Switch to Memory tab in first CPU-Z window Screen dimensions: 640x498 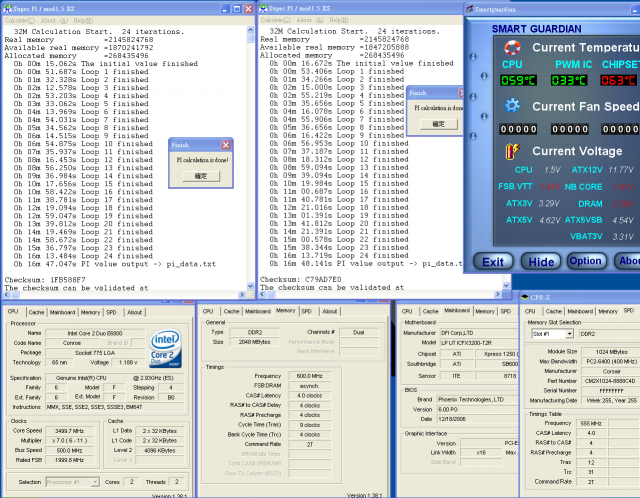pyautogui.click(x=90, y=312)
